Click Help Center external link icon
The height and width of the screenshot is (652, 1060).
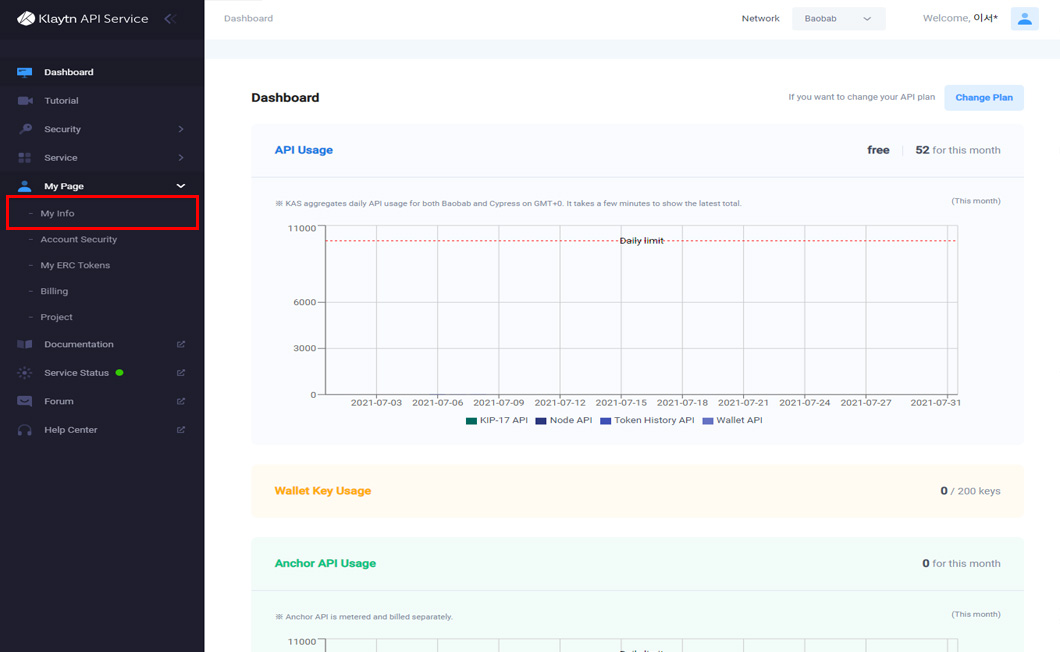point(180,429)
